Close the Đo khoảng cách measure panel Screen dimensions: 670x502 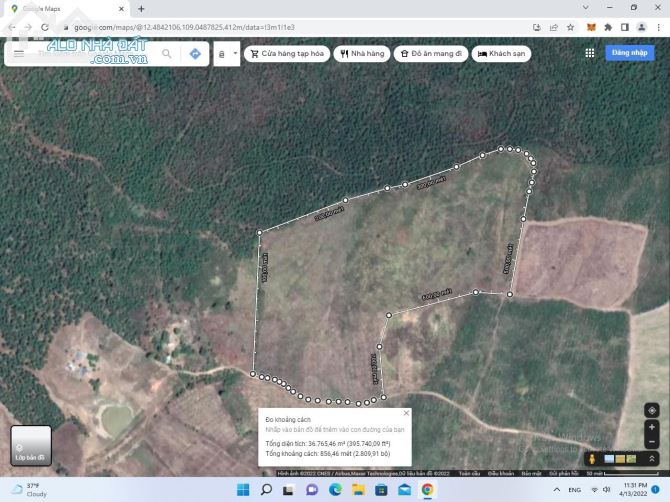point(406,412)
